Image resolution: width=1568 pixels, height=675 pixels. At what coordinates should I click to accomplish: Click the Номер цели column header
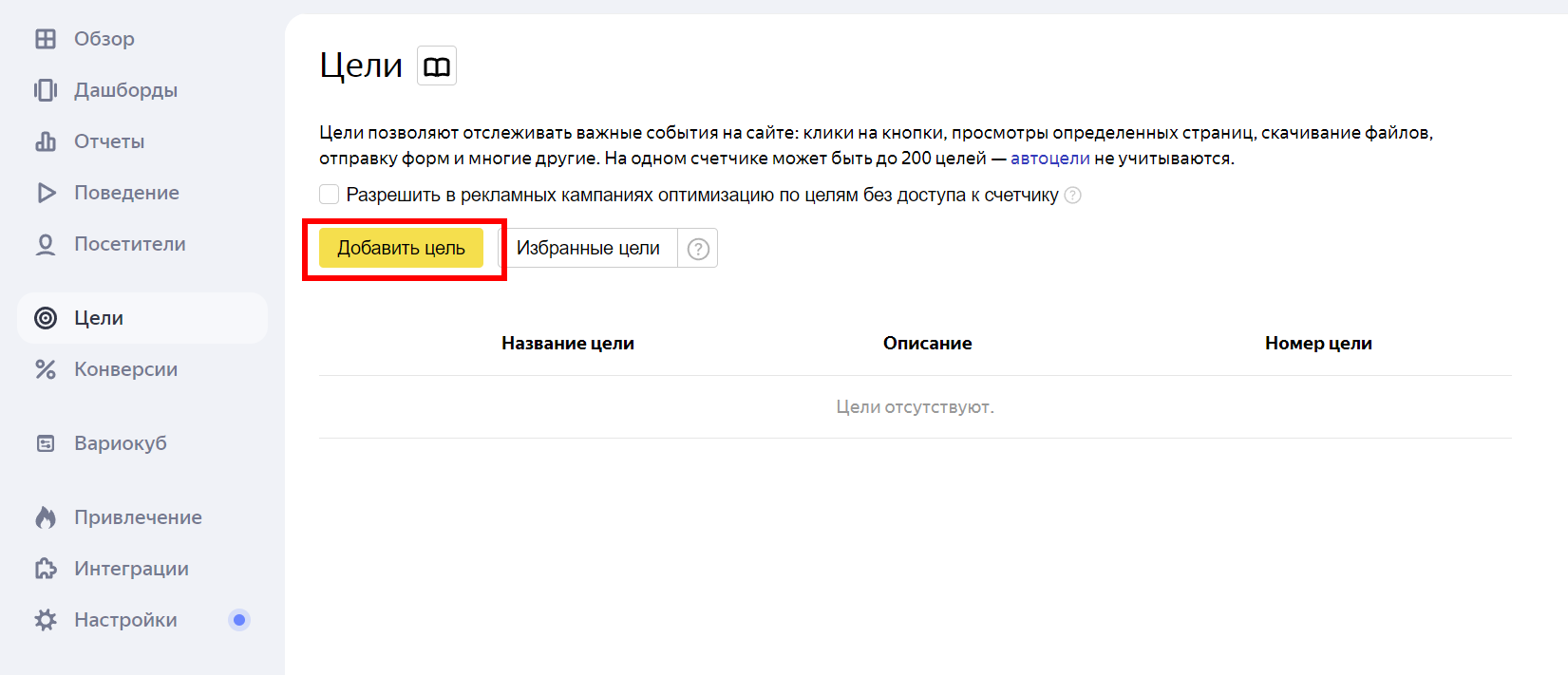(x=1318, y=344)
